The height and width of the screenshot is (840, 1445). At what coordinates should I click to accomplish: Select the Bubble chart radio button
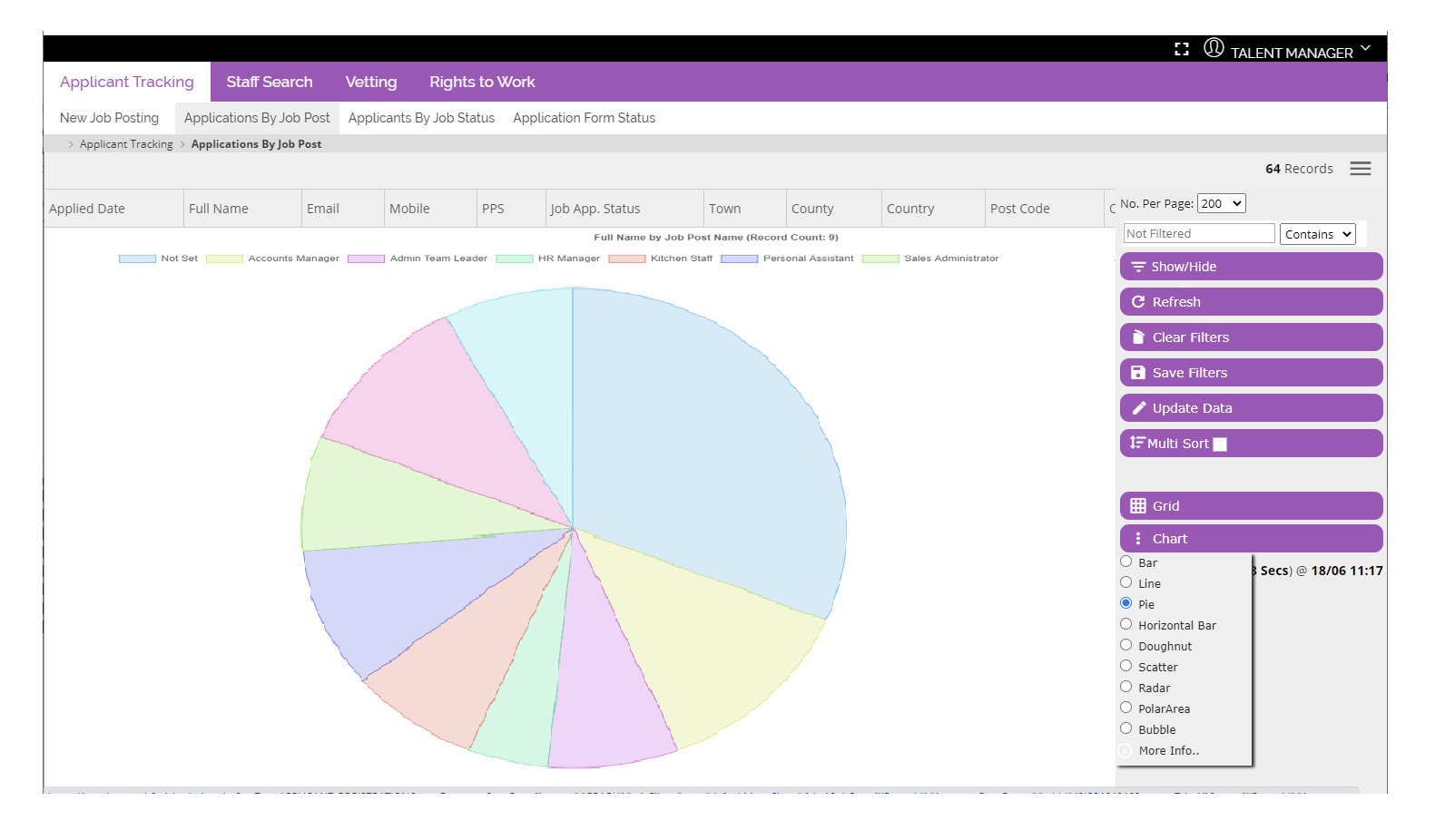(1126, 728)
